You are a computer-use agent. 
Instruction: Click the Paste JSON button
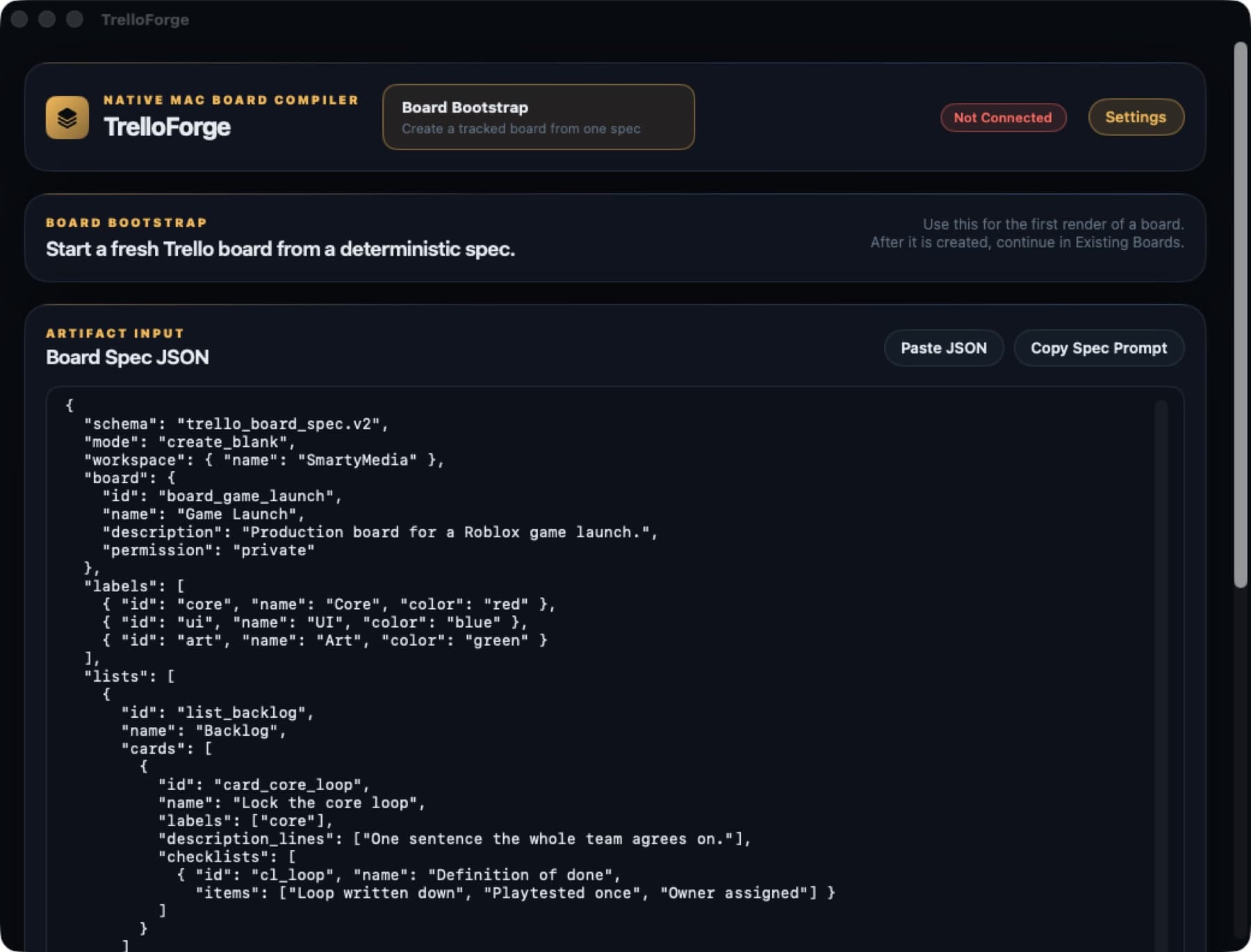(943, 347)
